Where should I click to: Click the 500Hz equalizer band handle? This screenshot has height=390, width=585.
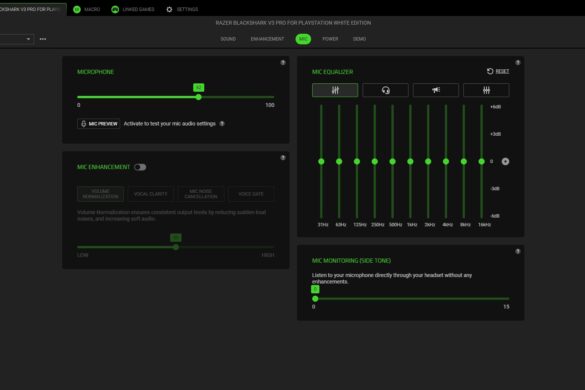(392, 161)
